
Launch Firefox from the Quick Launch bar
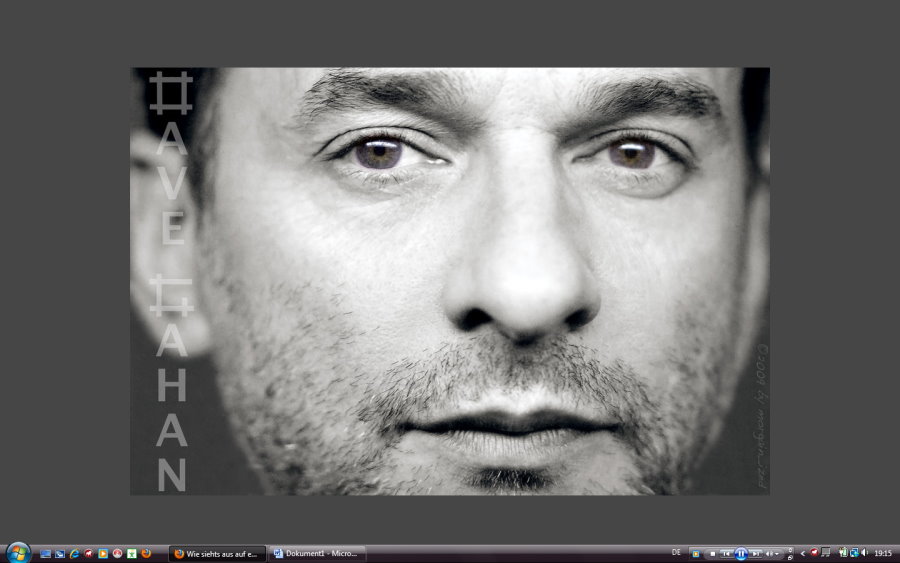click(x=146, y=553)
